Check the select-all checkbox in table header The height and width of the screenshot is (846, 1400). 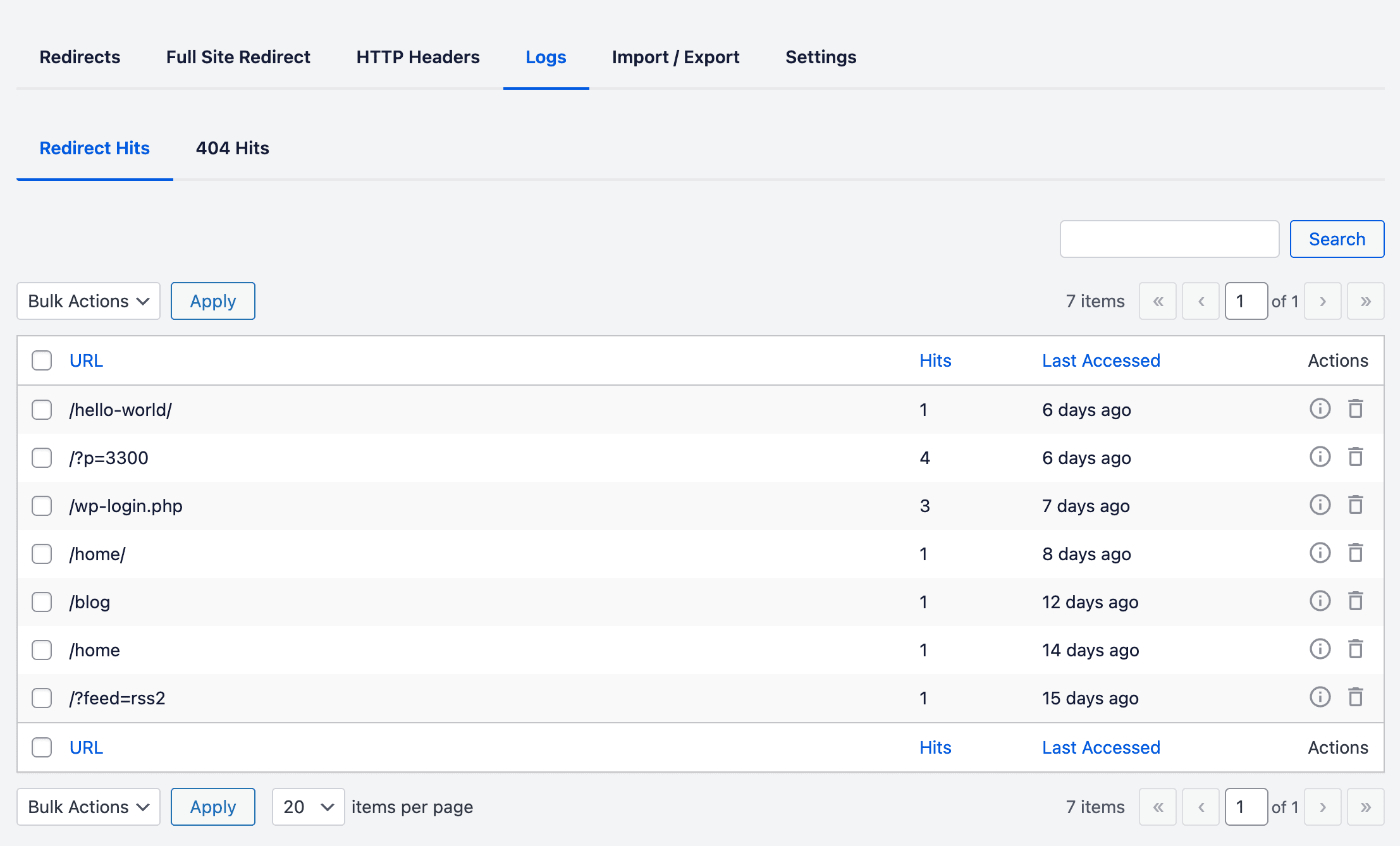(x=41, y=360)
